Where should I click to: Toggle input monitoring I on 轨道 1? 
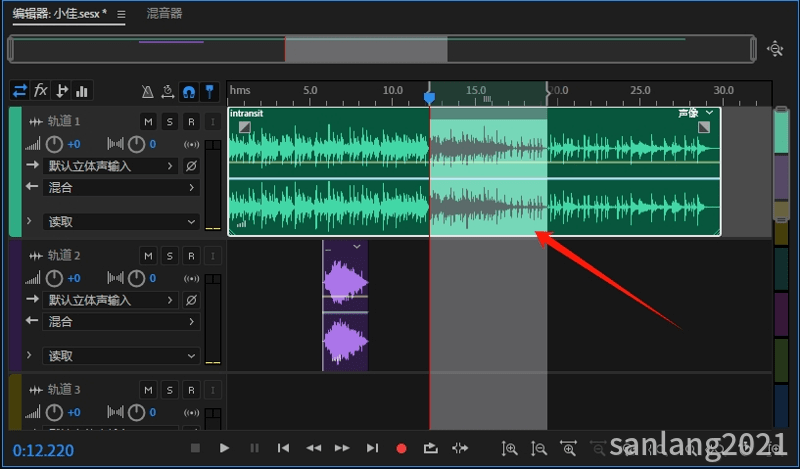tap(213, 121)
